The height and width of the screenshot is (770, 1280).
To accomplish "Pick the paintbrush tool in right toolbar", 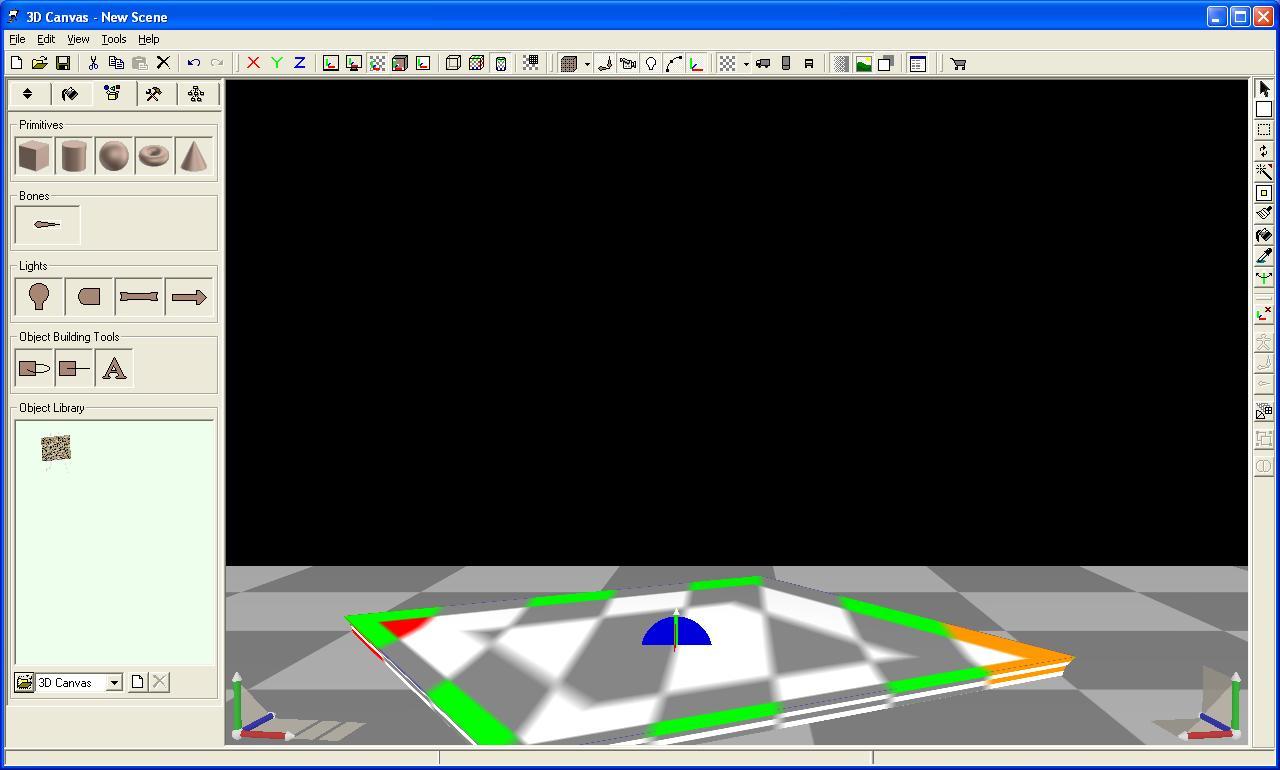I will click(1264, 214).
